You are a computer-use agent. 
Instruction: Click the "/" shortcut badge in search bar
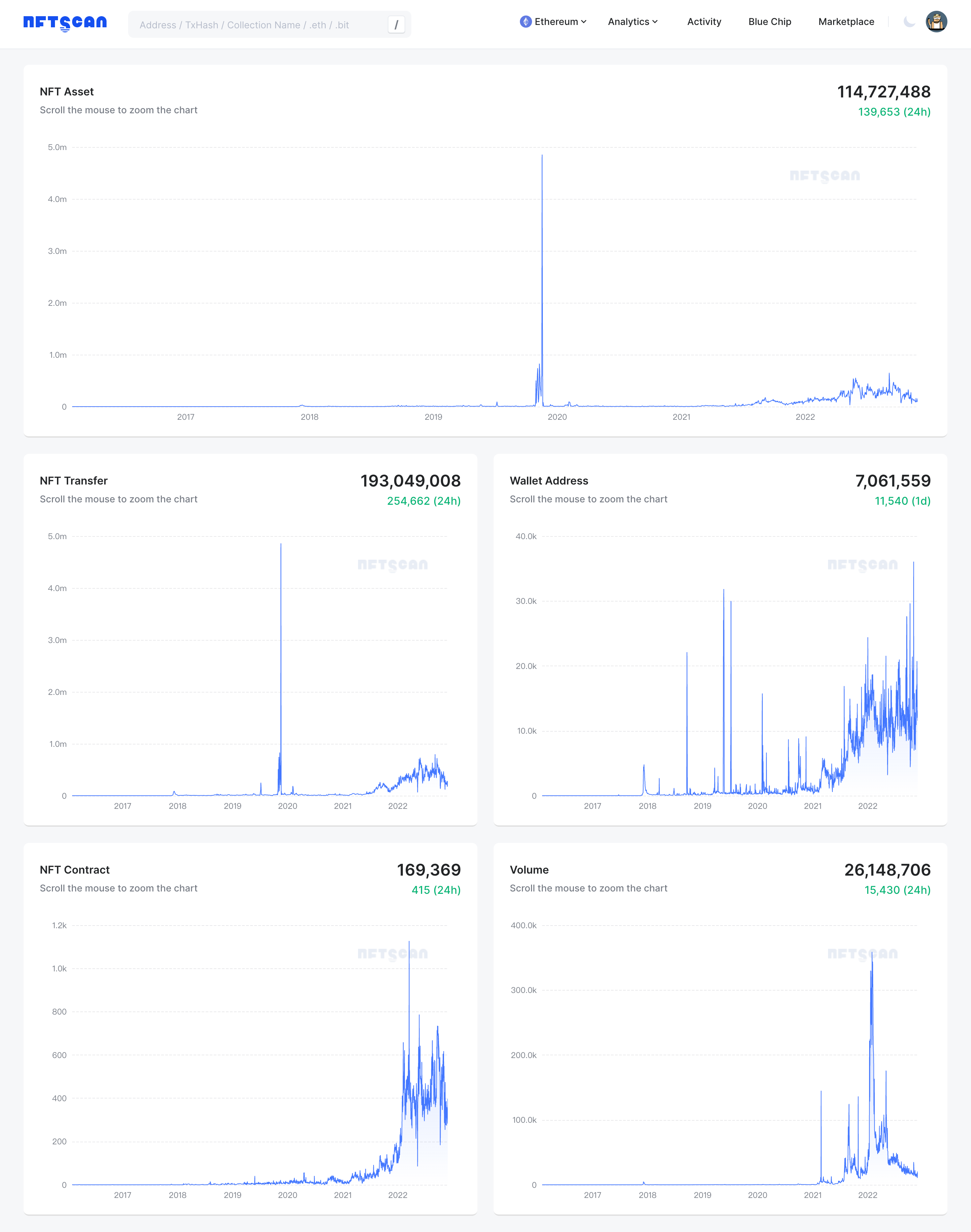[396, 25]
